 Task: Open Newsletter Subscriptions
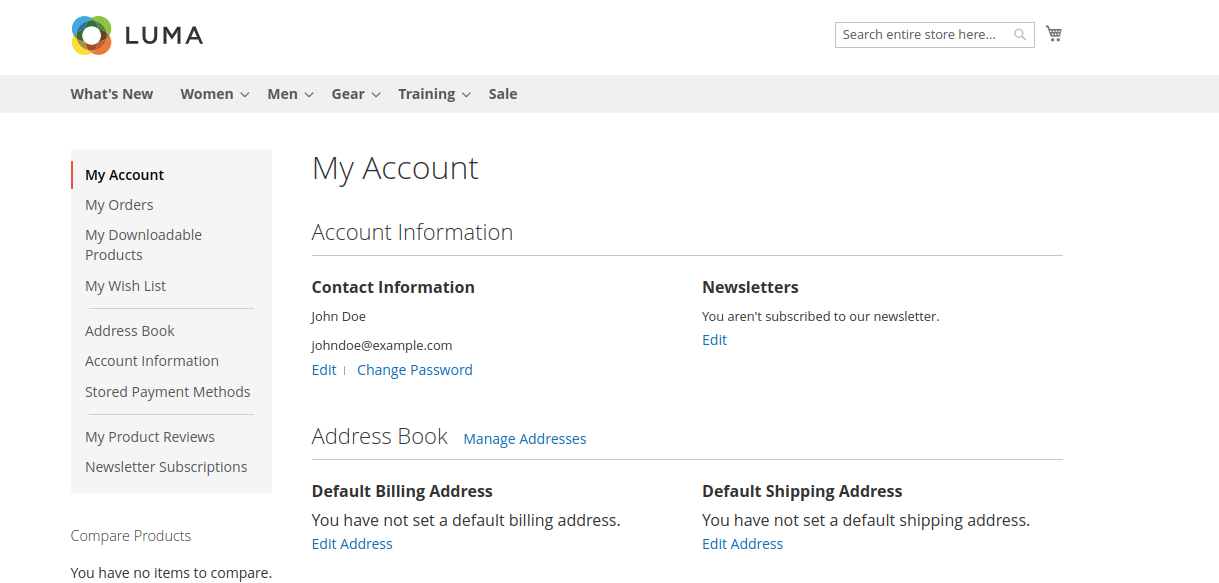point(166,466)
